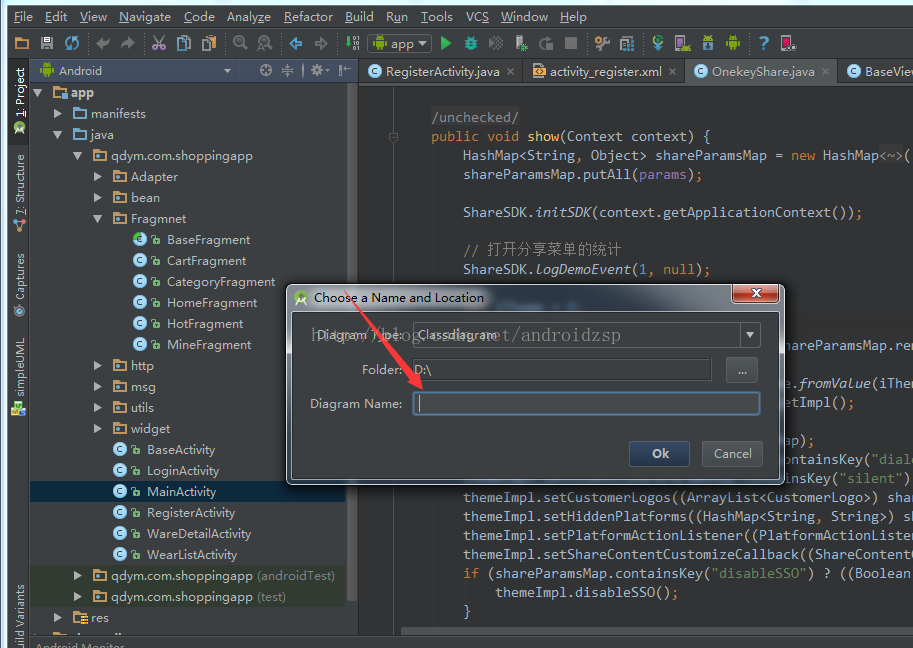This screenshot has width=913, height=648.
Task: Close the OnekeyShare.java tab
Action: [825, 72]
